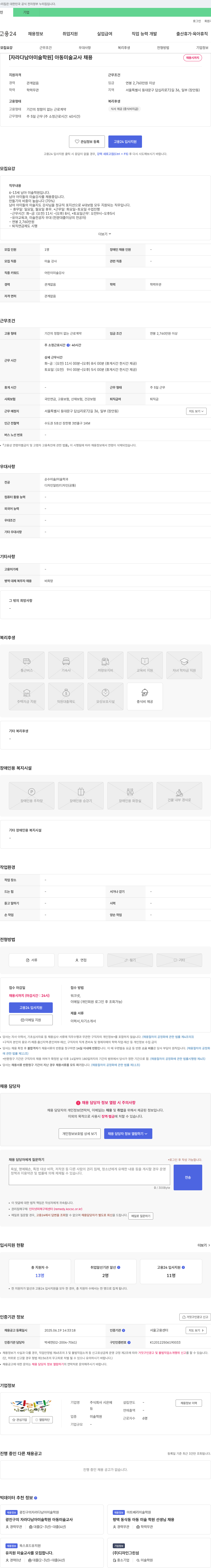Click the 모성보호시설 benefit icon
Image resolution: width=211 pixels, height=1568 pixels.
point(105,696)
